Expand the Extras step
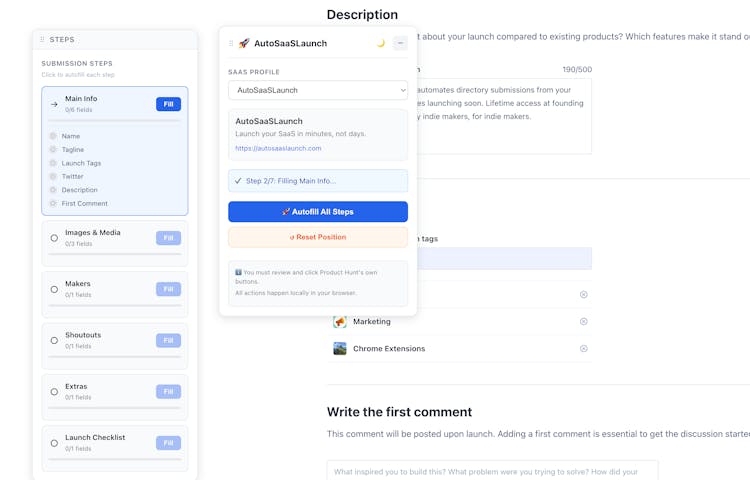Screen dimensions: 750x480 pyautogui.click(x=54, y=391)
